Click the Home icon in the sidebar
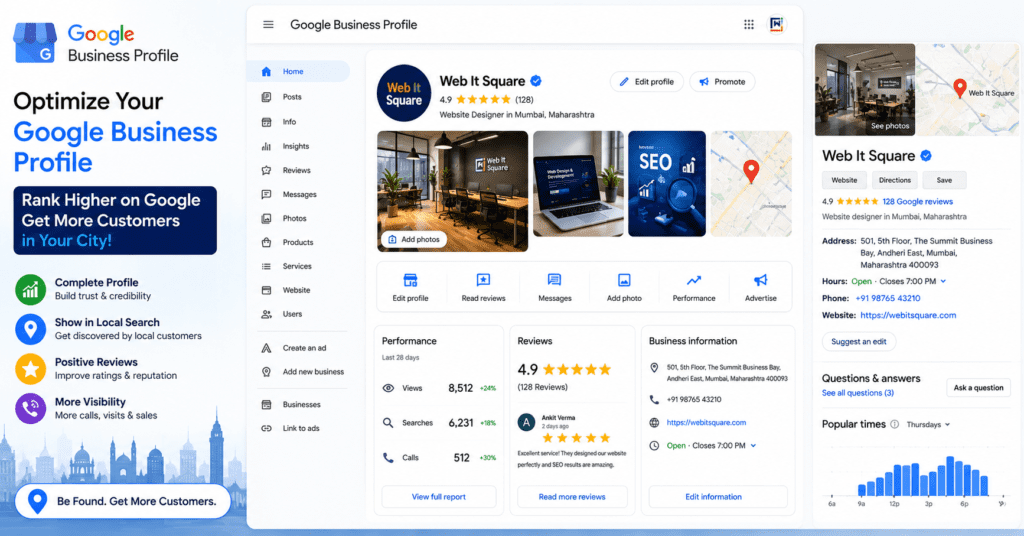 pyautogui.click(x=266, y=72)
